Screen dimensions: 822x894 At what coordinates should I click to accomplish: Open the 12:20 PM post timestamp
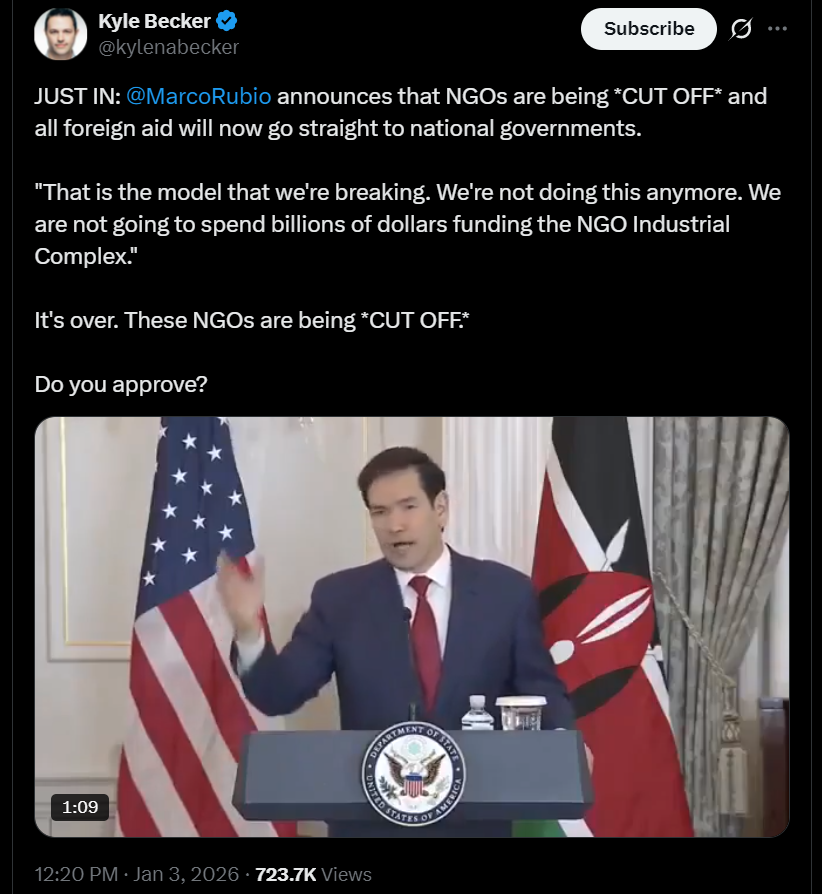coord(75,874)
